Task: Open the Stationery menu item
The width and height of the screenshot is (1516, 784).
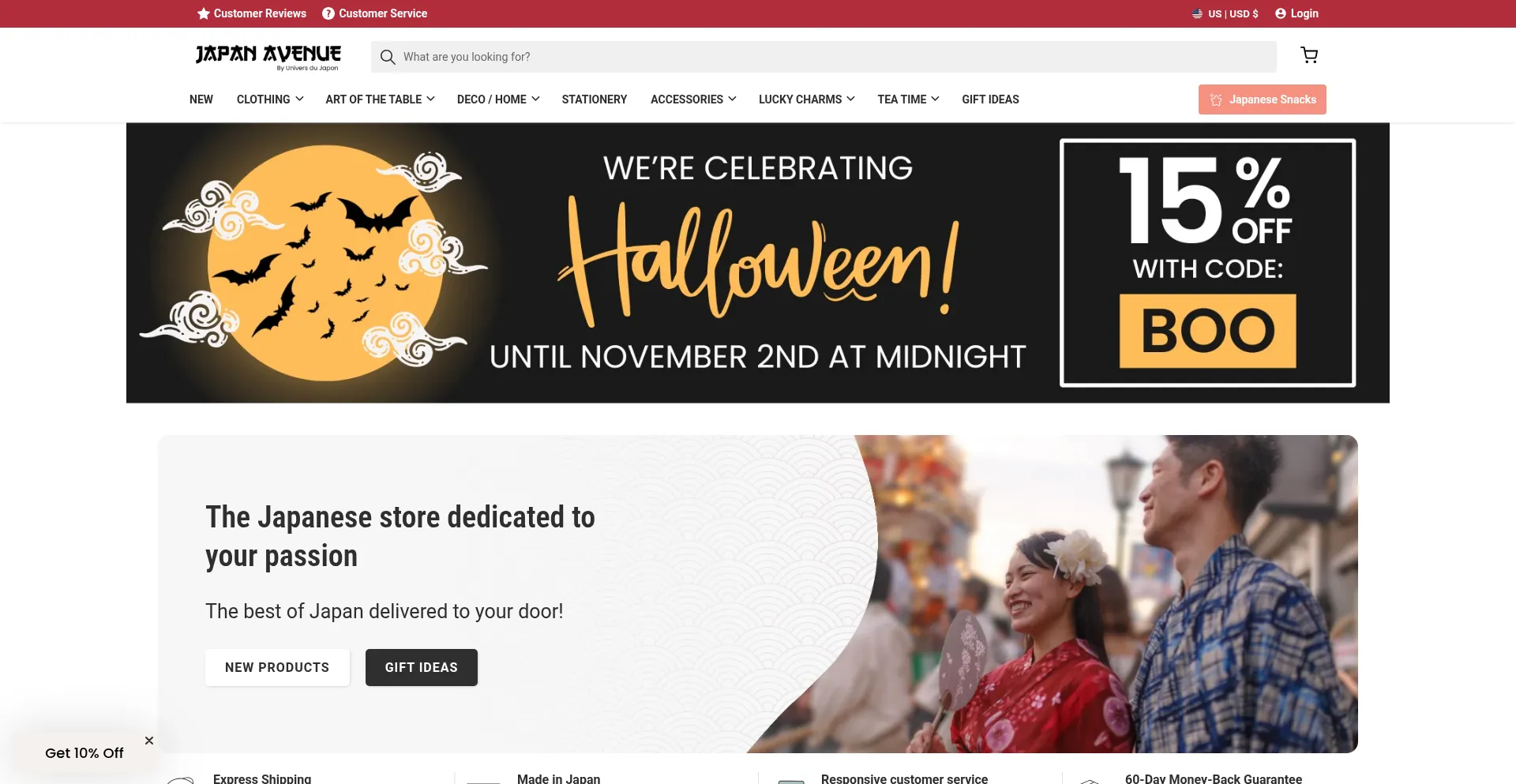Action: (x=595, y=99)
